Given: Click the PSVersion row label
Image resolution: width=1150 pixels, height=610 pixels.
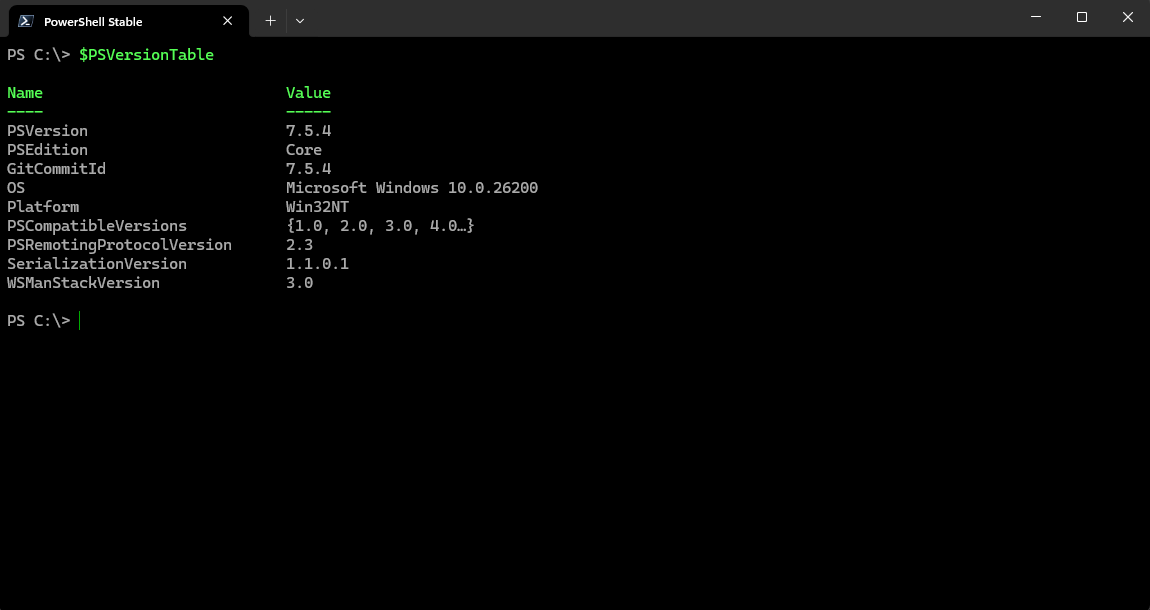Looking at the screenshot, I should [x=47, y=130].
